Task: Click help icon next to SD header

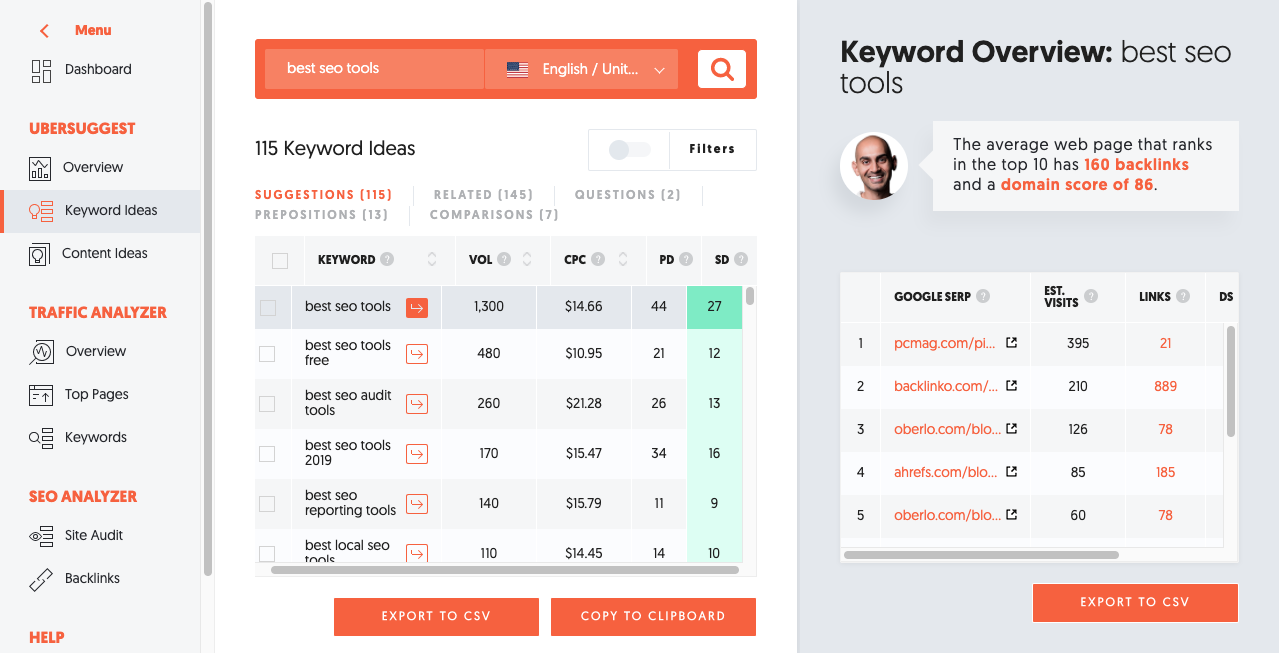Action: [741, 259]
